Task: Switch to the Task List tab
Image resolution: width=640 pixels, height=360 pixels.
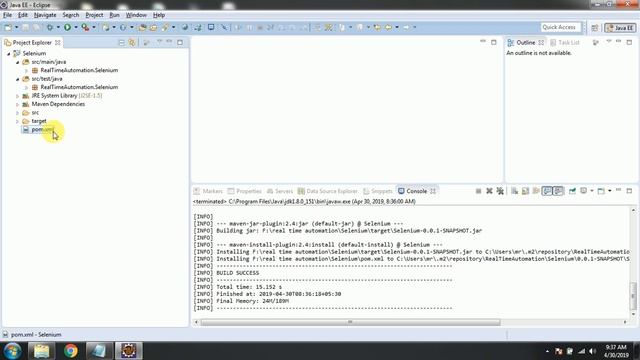Action: pos(565,42)
